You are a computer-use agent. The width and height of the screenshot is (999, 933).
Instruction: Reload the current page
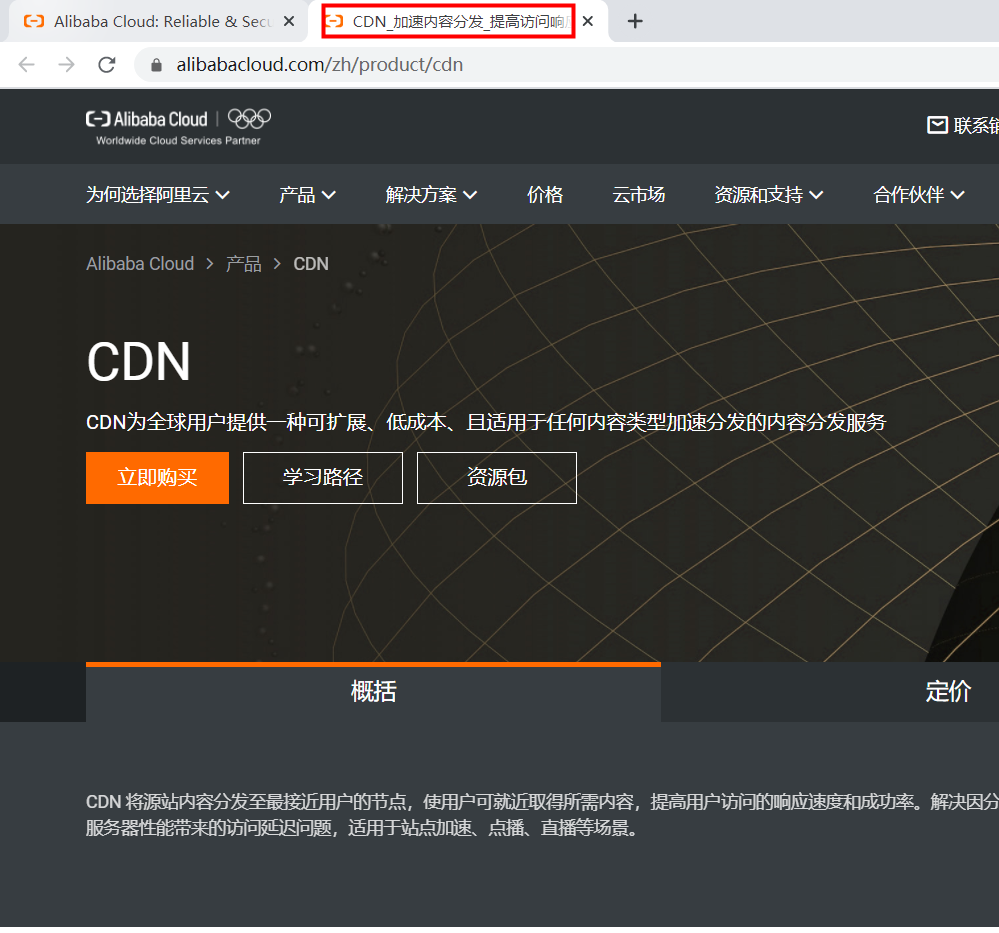[106, 64]
